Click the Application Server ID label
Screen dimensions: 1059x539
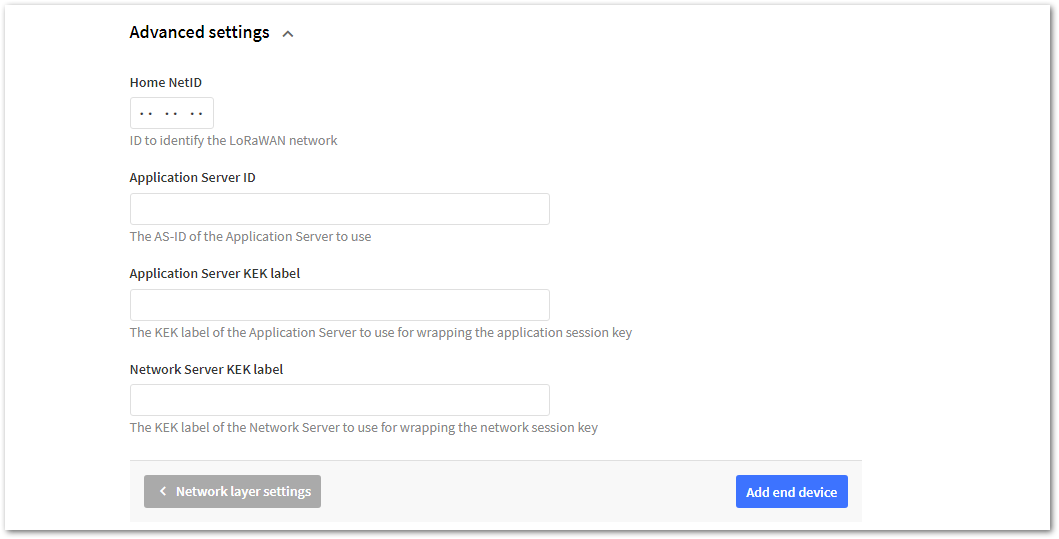point(192,178)
